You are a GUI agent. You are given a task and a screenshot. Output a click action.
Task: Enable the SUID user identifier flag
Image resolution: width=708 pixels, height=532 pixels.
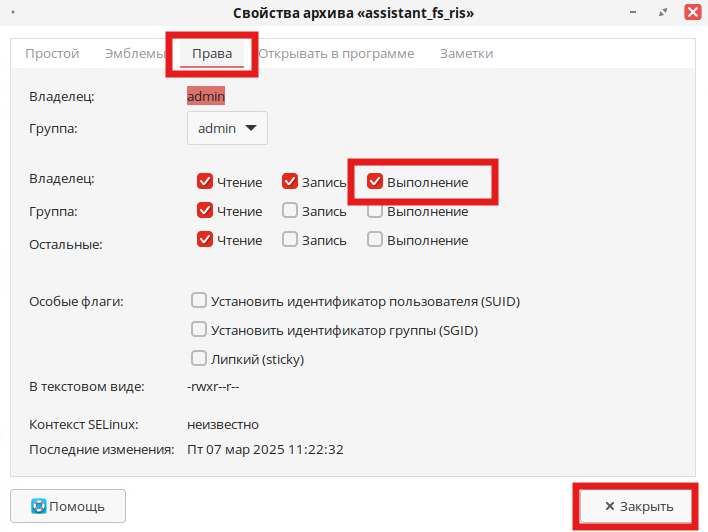pos(199,300)
